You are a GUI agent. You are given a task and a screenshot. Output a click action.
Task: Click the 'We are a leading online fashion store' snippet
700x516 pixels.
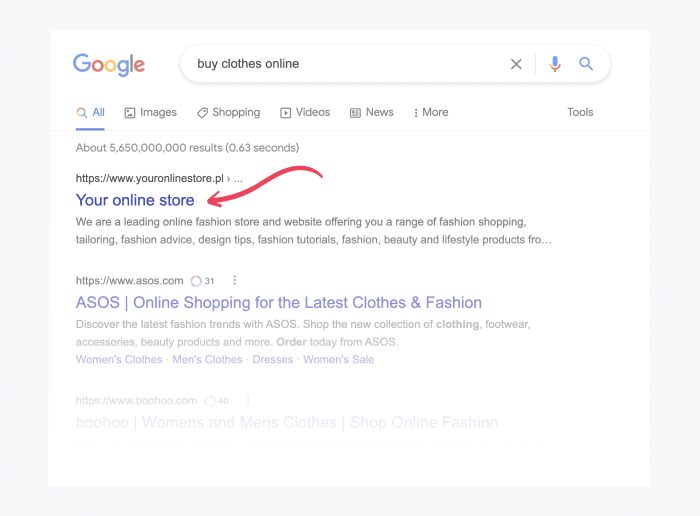pos(314,231)
